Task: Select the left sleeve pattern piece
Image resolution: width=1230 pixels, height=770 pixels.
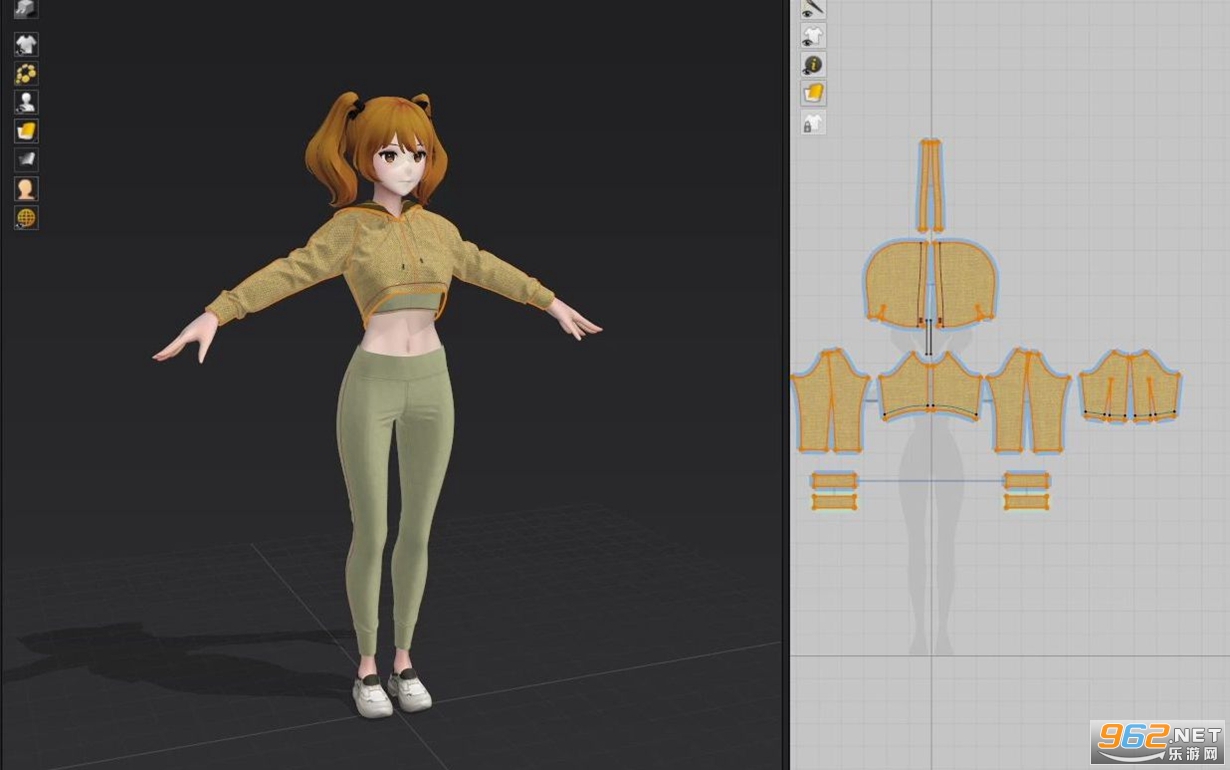Action: click(830, 401)
